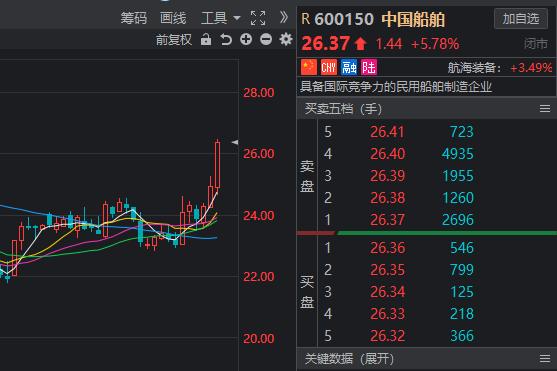
Task: Open the 工具 dropdown menu
Action: point(221,18)
